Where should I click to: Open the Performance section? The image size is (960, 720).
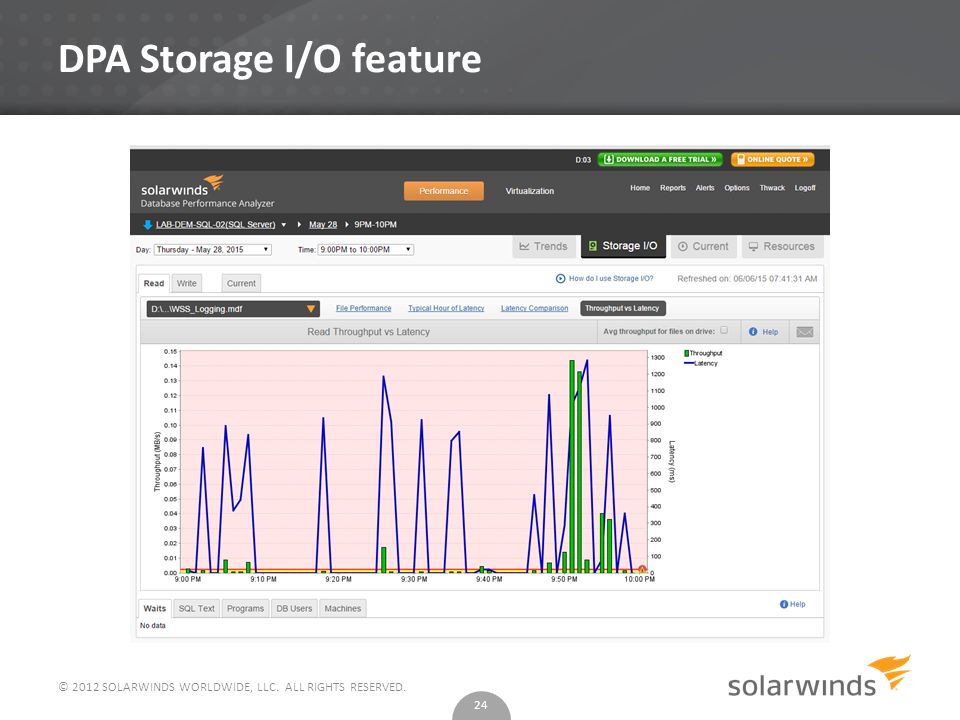point(443,191)
